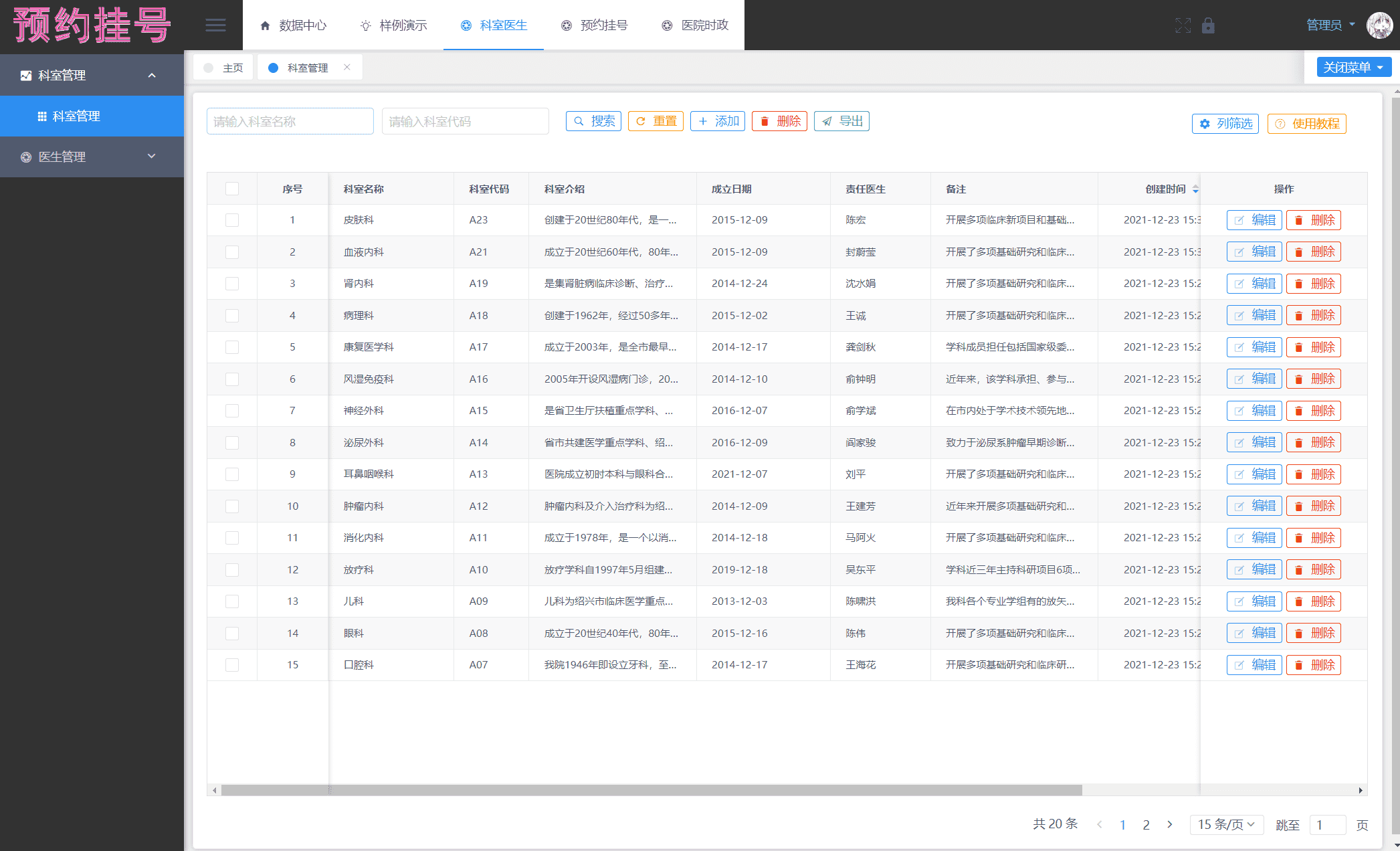The image size is (1400, 851).
Task: Click the fullscreen expand icon
Action: (x=1183, y=25)
